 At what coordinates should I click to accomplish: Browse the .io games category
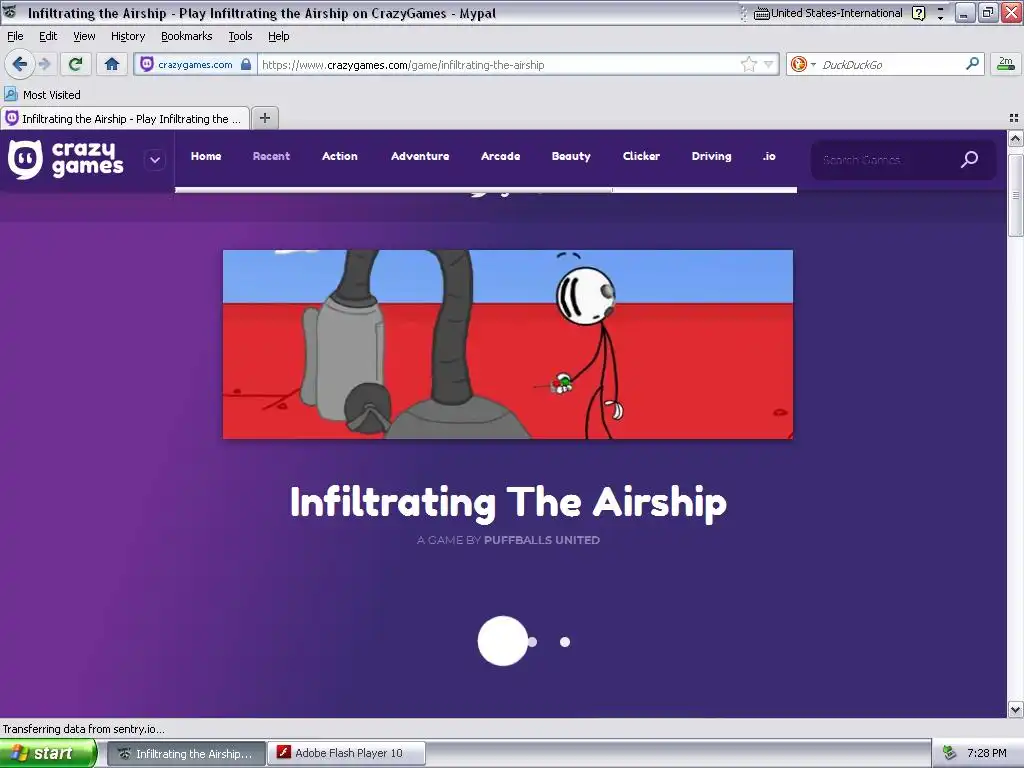[769, 156]
